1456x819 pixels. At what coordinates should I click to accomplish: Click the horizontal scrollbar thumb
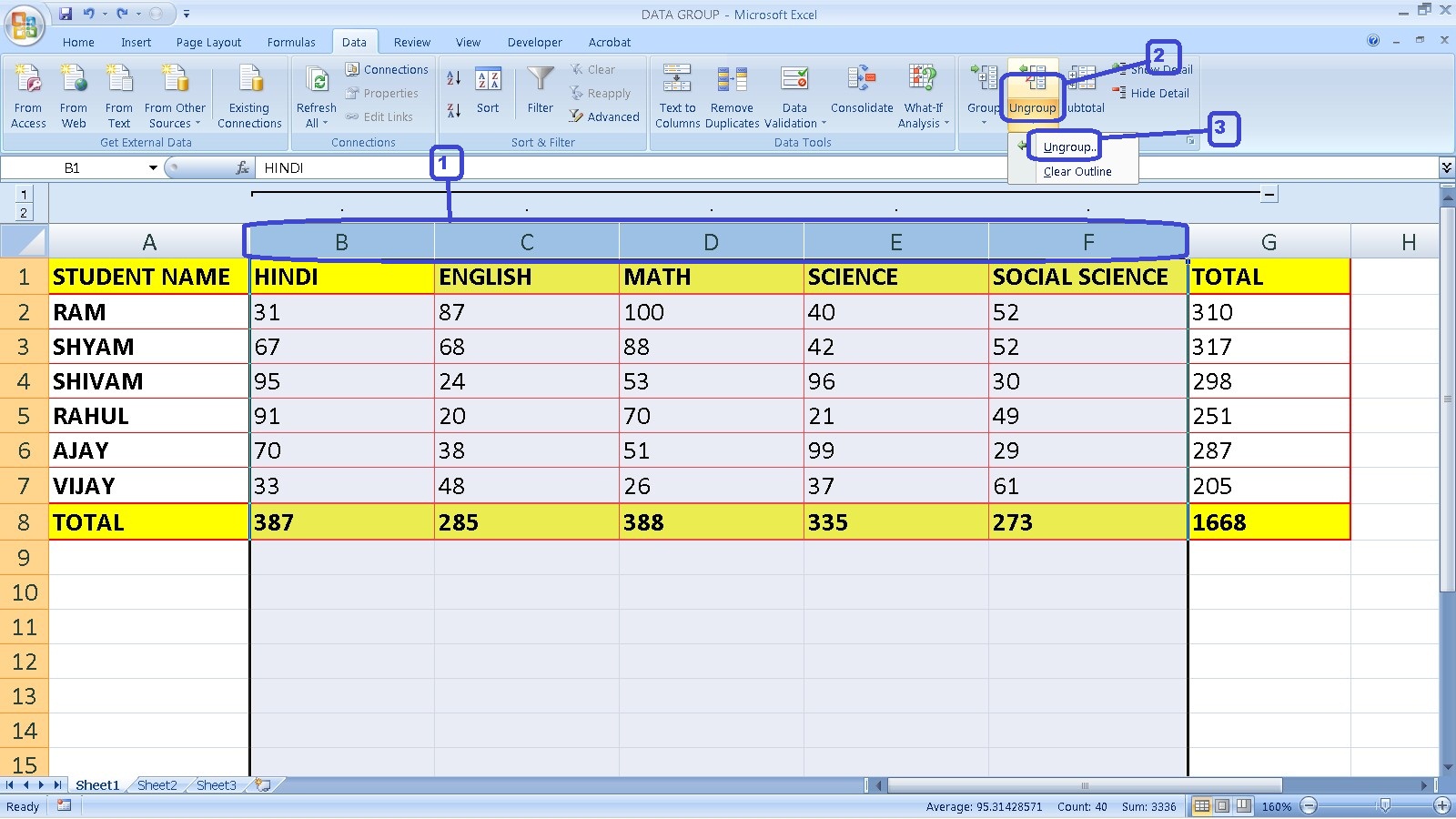coord(1085,784)
